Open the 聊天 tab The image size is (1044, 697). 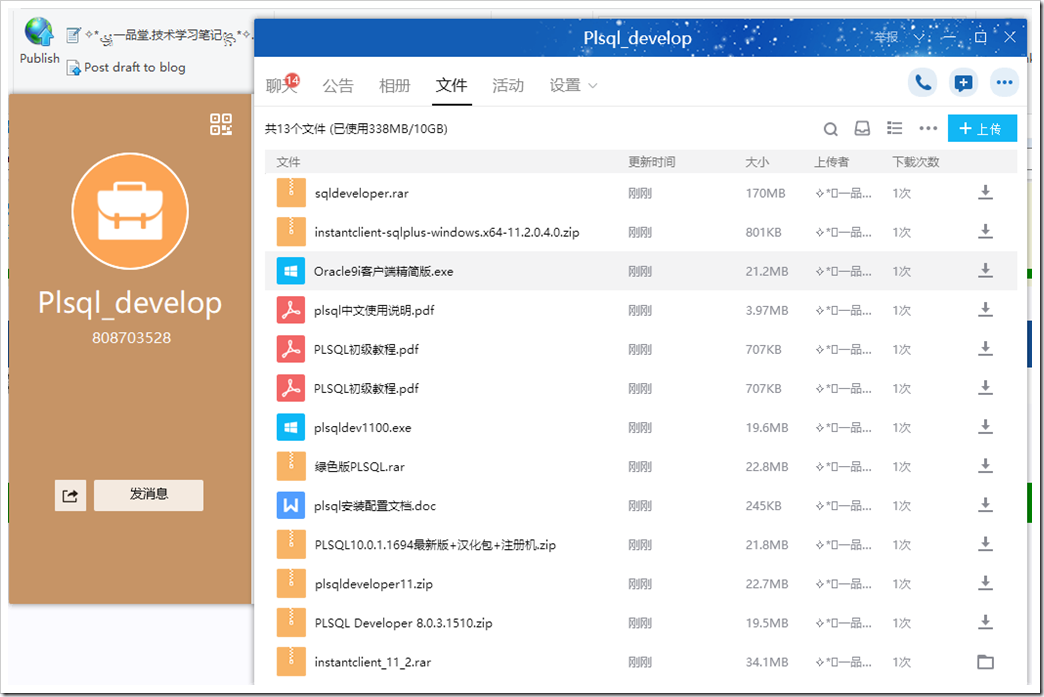click(281, 85)
